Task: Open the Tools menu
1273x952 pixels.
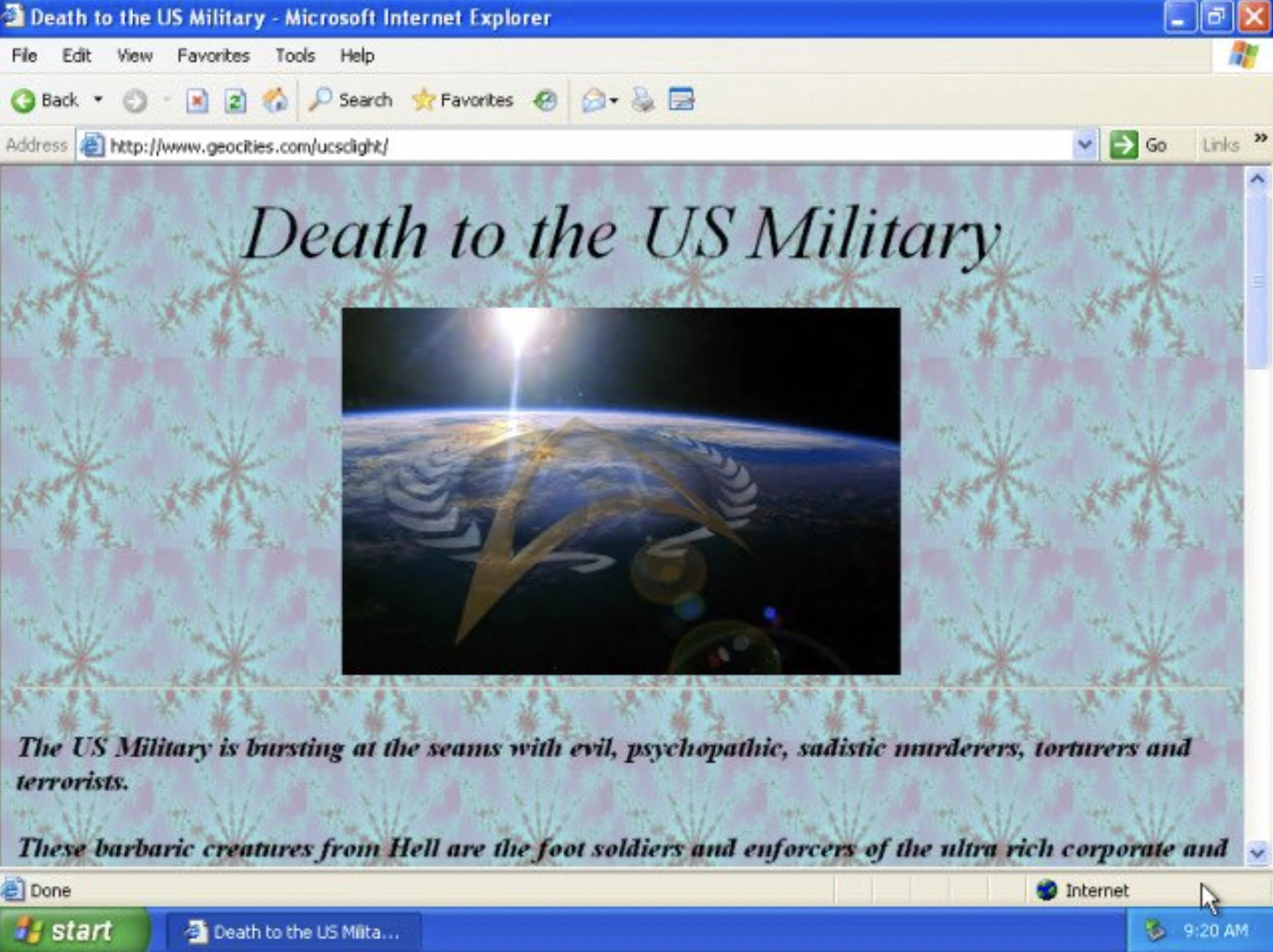Action: click(294, 56)
